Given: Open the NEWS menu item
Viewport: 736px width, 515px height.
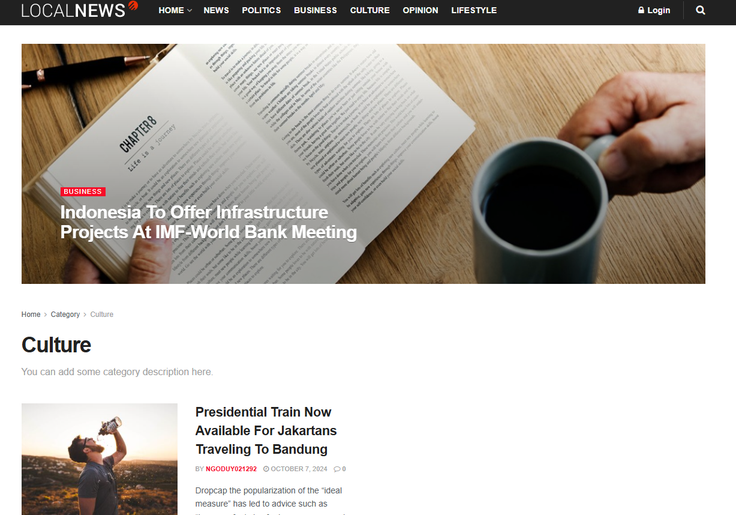Looking at the screenshot, I should tap(216, 10).
